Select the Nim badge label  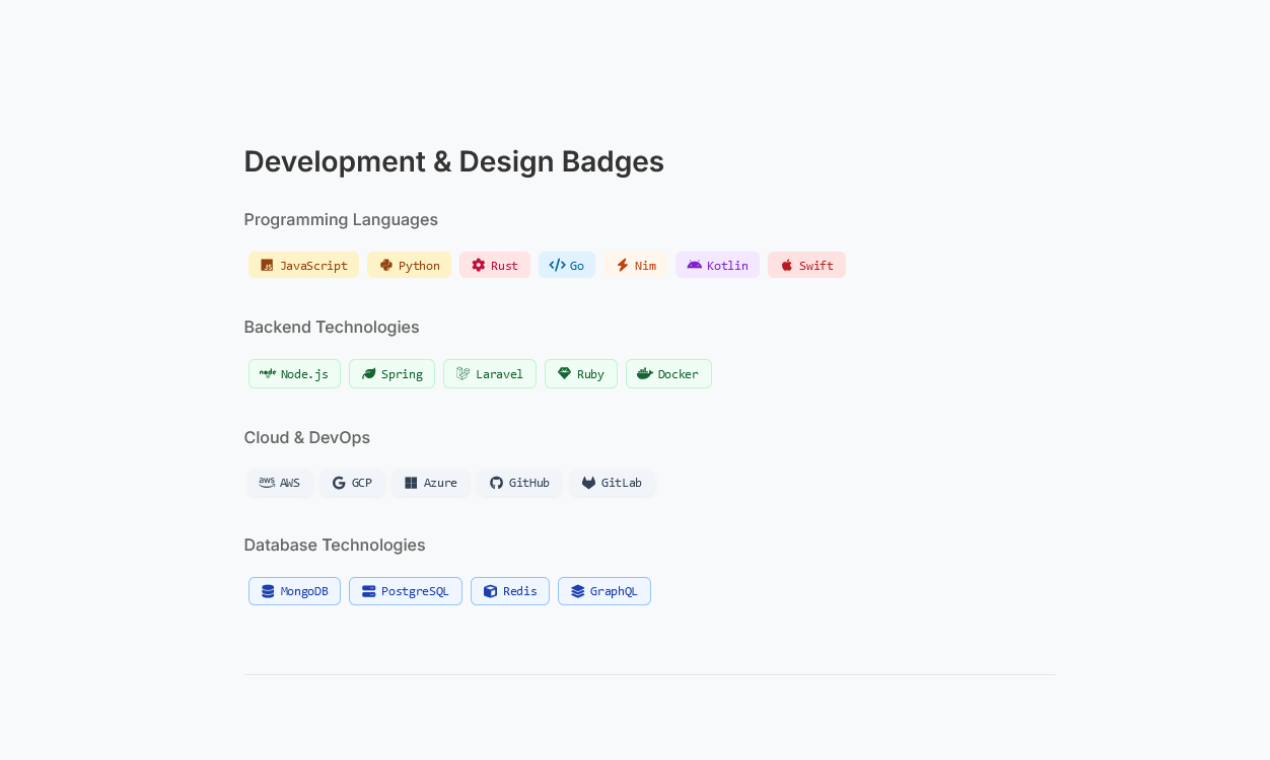point(646,265)
